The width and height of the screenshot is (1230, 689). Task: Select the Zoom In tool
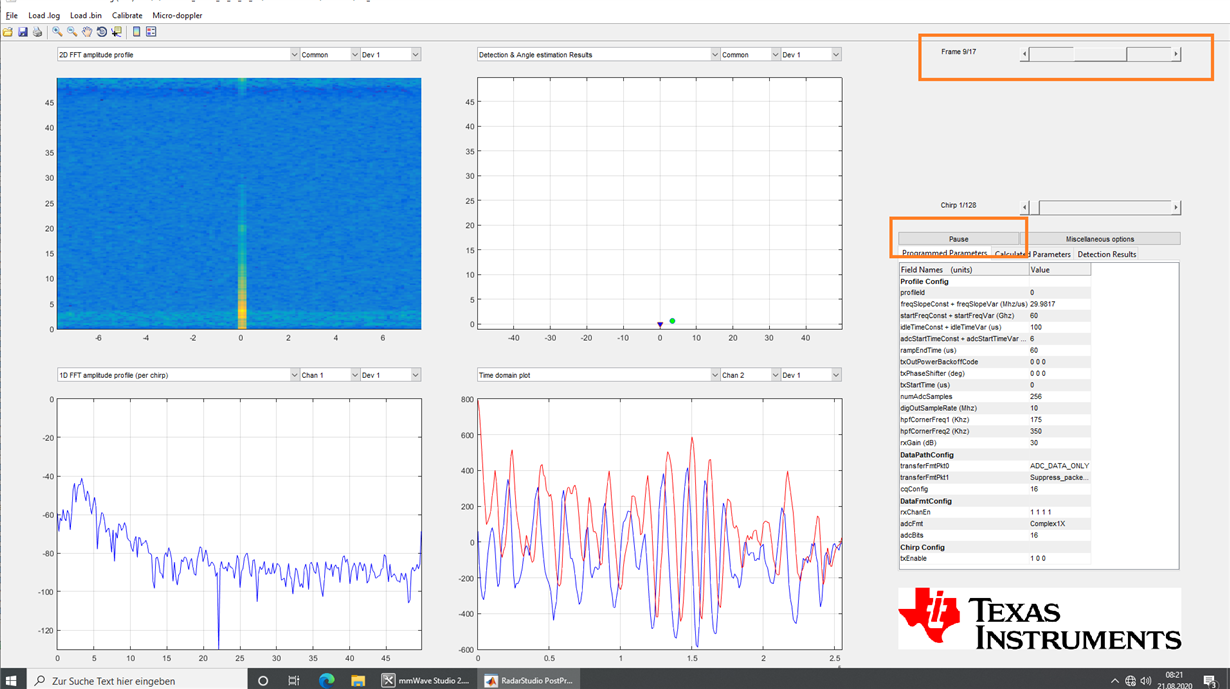coord(57,31)
